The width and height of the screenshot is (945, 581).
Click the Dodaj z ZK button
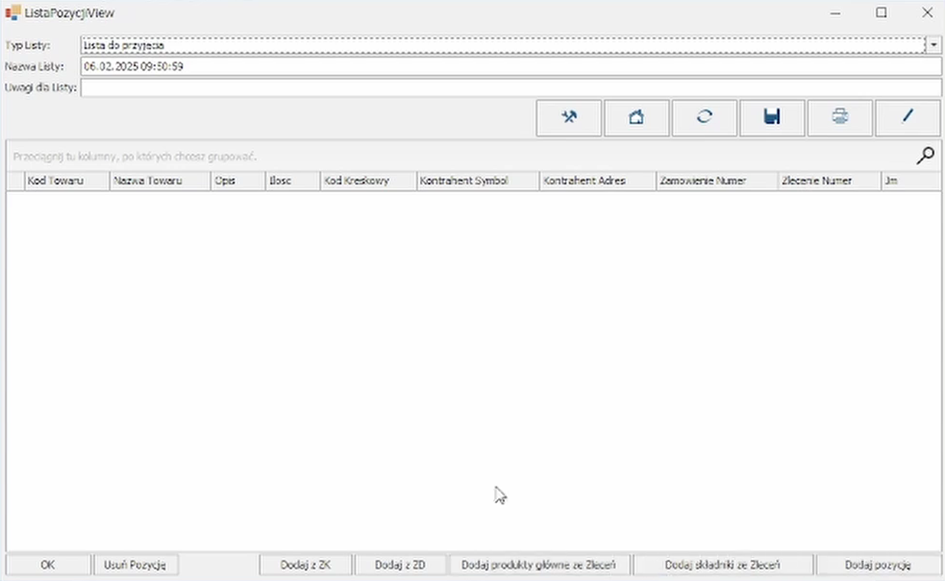305,565
